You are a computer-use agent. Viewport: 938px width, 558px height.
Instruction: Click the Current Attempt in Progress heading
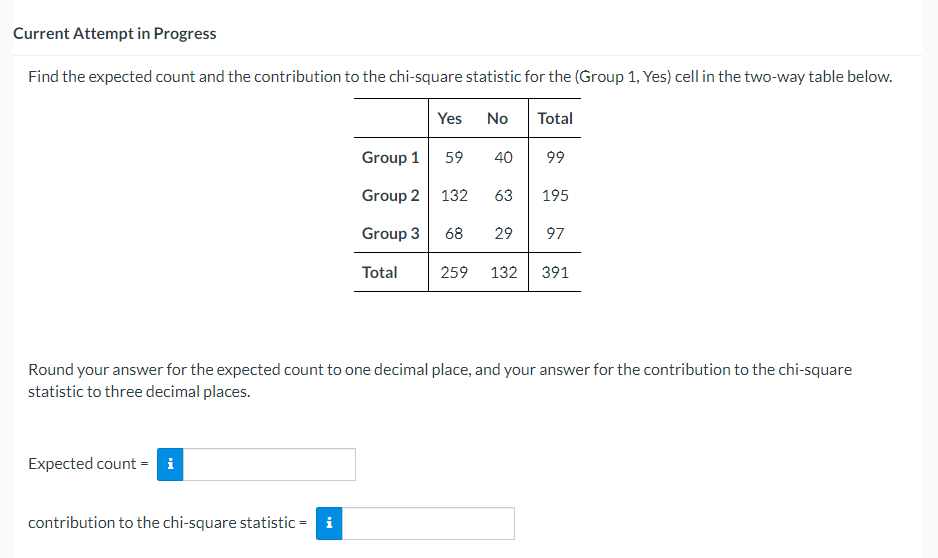point(115,33)
